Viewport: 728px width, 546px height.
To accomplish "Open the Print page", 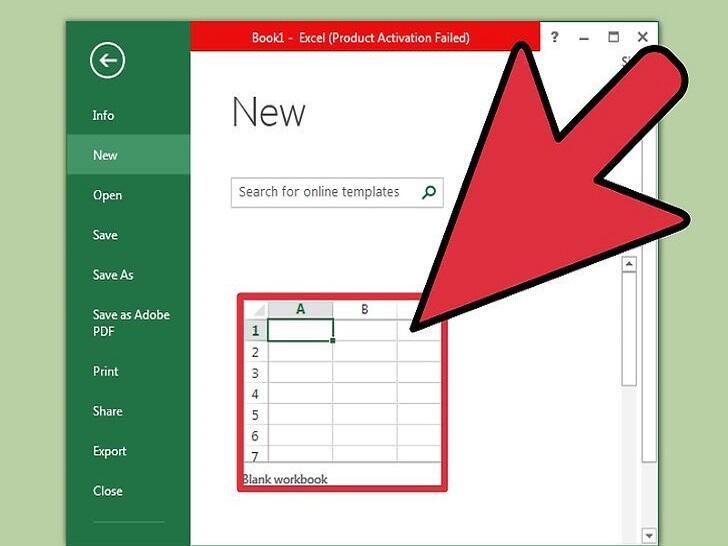I will pos(105,371).
